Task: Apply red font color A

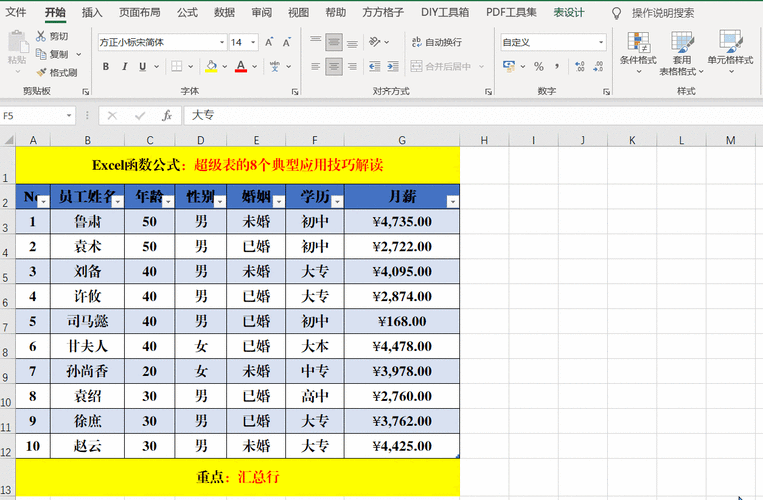Action: [241, 67]
